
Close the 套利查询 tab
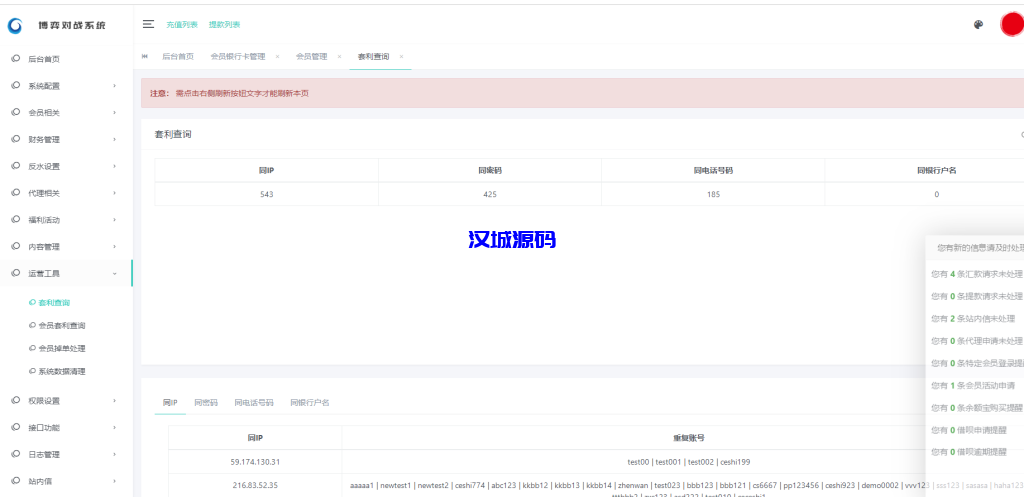(x=402, y=57)
